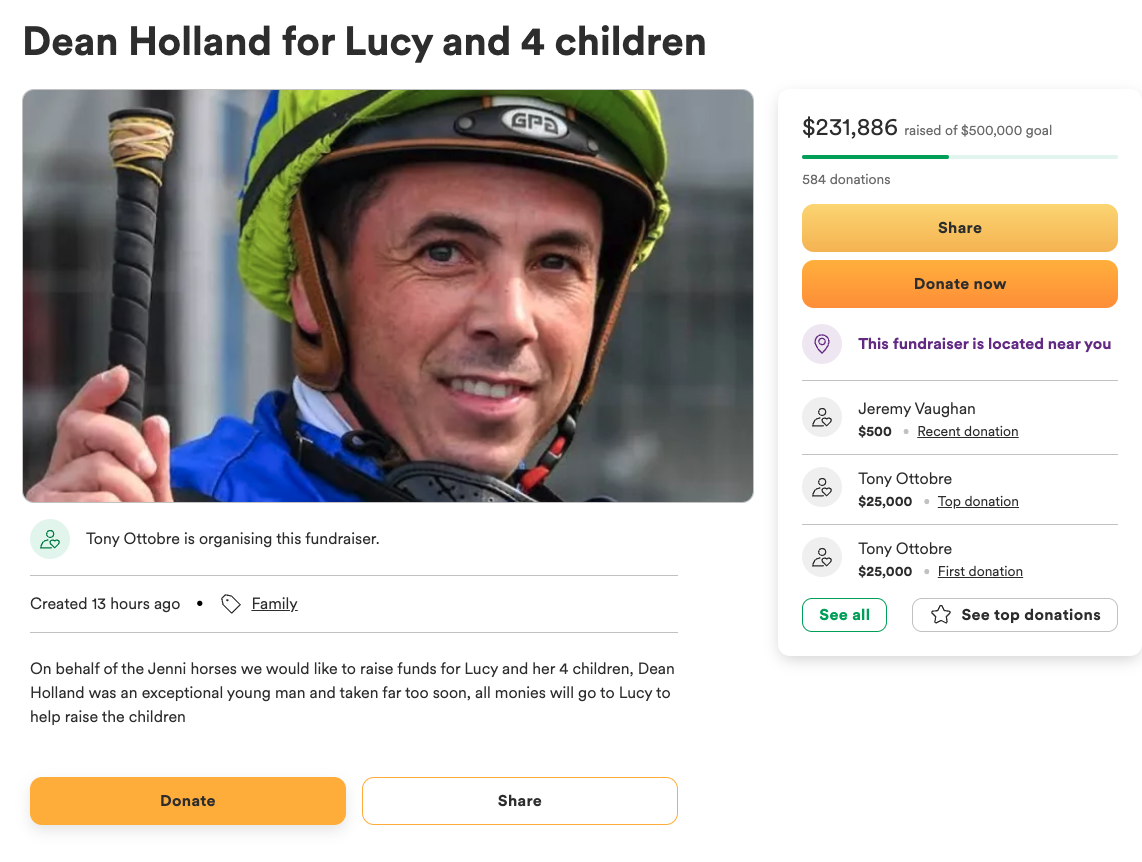Image resolution: width=1142 pixels, height=862 pixels.
Task: Click See all donations button
Action: pyautogui.click(x=844, y=615)
